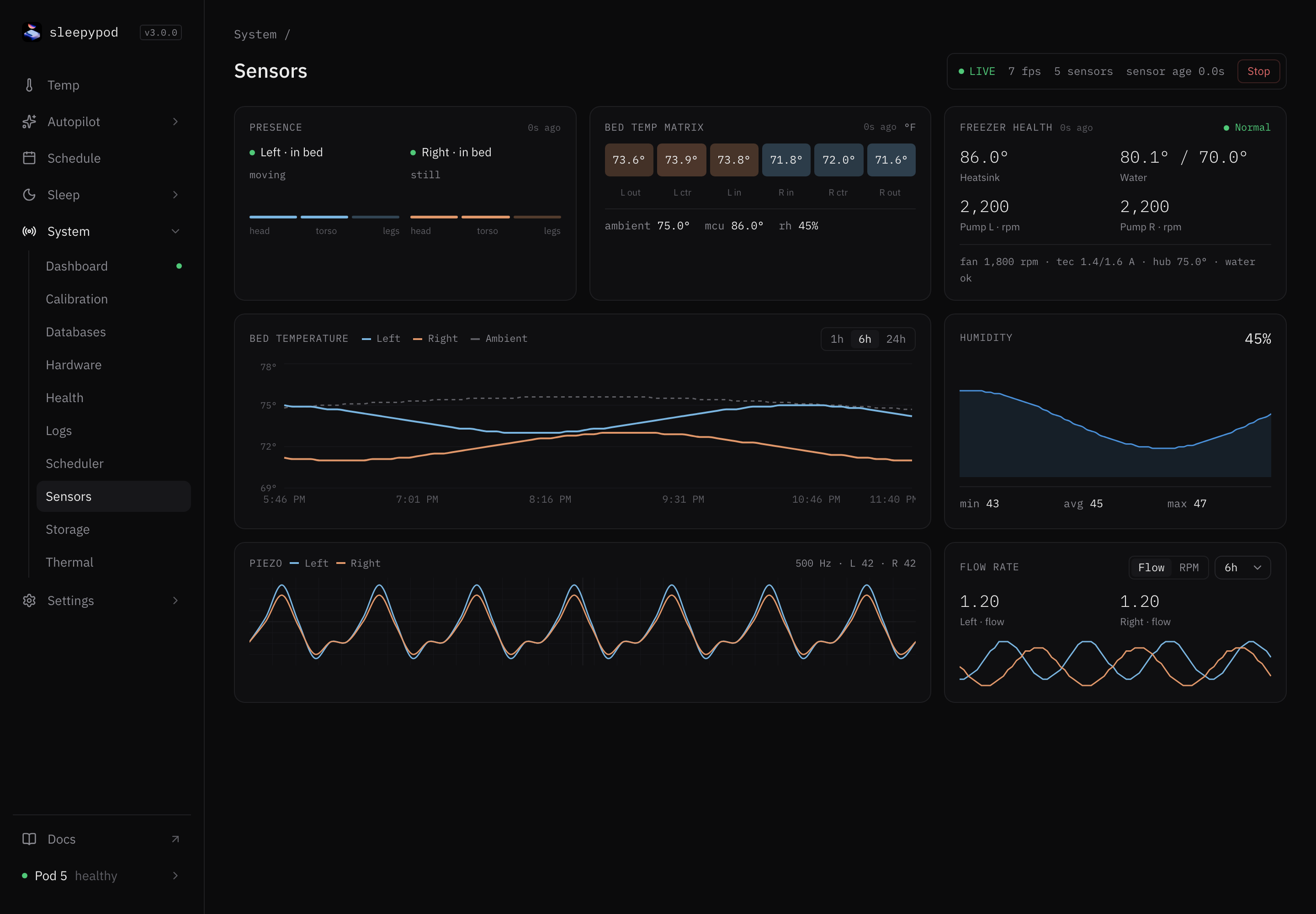The width and height of the screenshot is (1316, 914).
Task: Click the System broadcast icon
Action: pyautogui.click(x=29, y=231)
